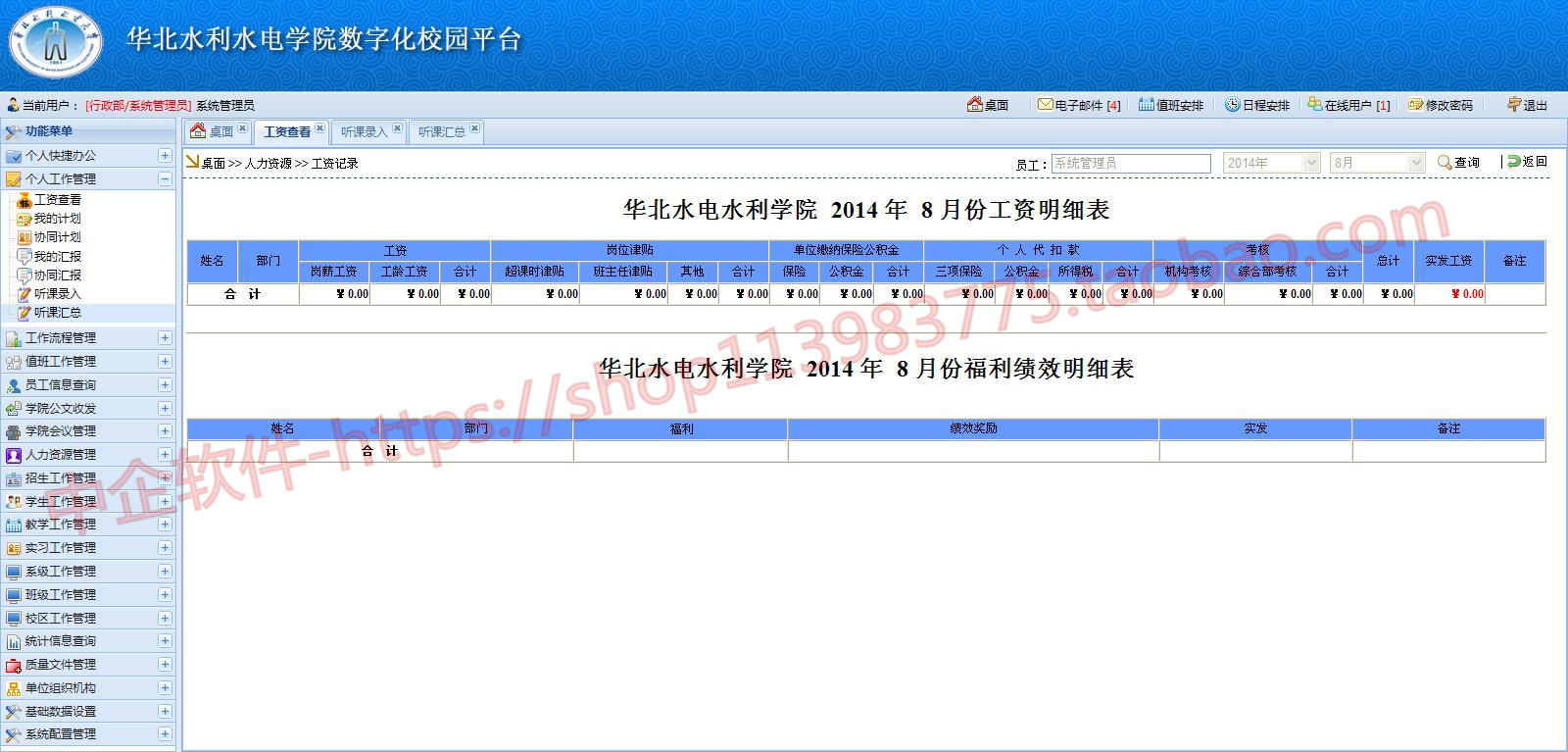The height and width of the screenshot is (752, 1568).
Task: Expand the 基础数据设置 section
Action: coord(165,711)
